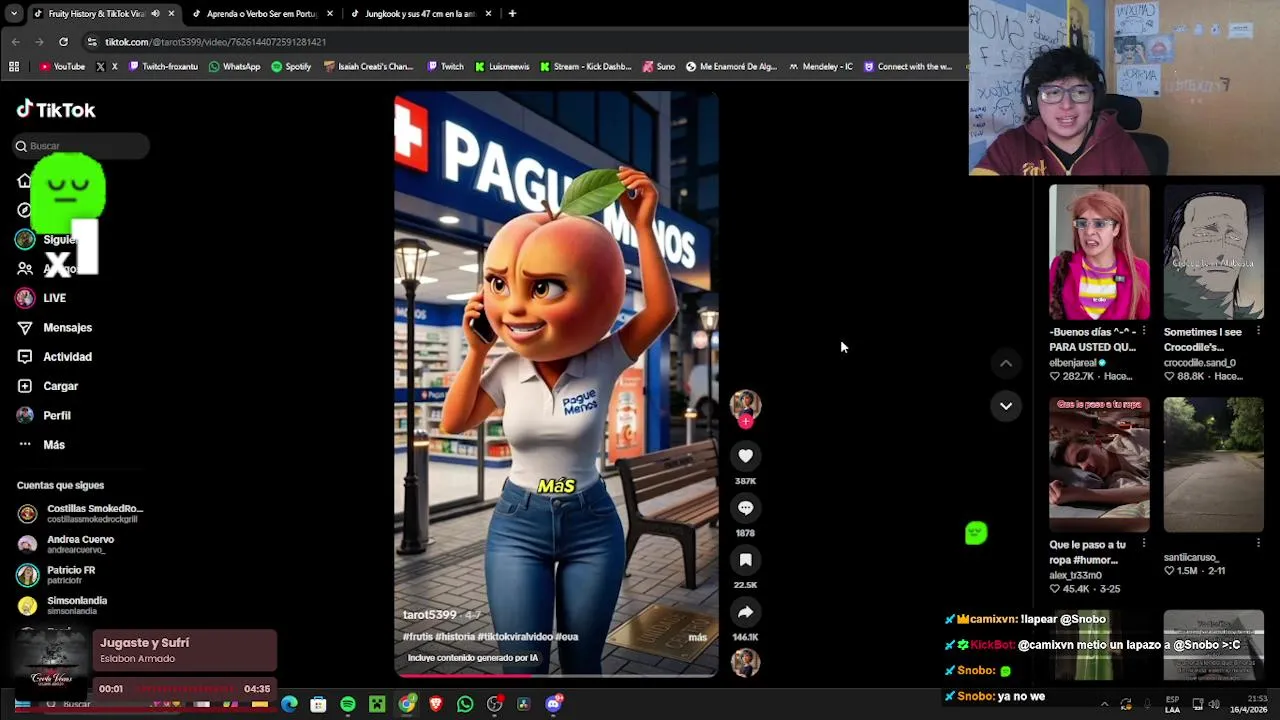
Task: Open Mendeley - IC bookmark
Action: [820, 67]
